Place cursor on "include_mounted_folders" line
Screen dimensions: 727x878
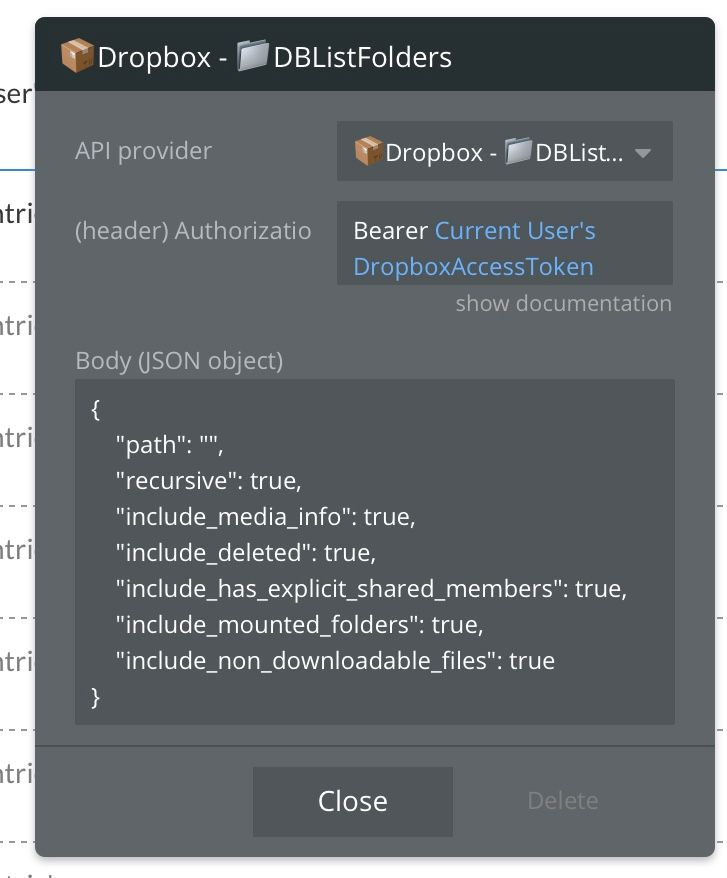(299, 625)
